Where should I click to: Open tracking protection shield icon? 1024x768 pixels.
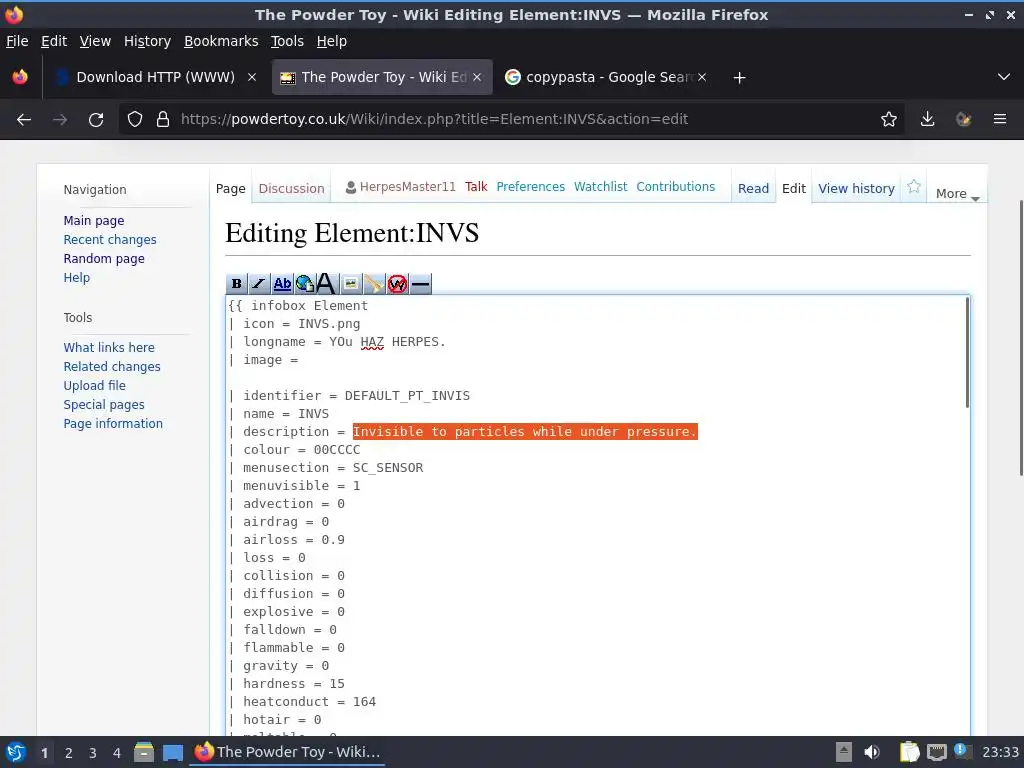click(x=135, y=120)
